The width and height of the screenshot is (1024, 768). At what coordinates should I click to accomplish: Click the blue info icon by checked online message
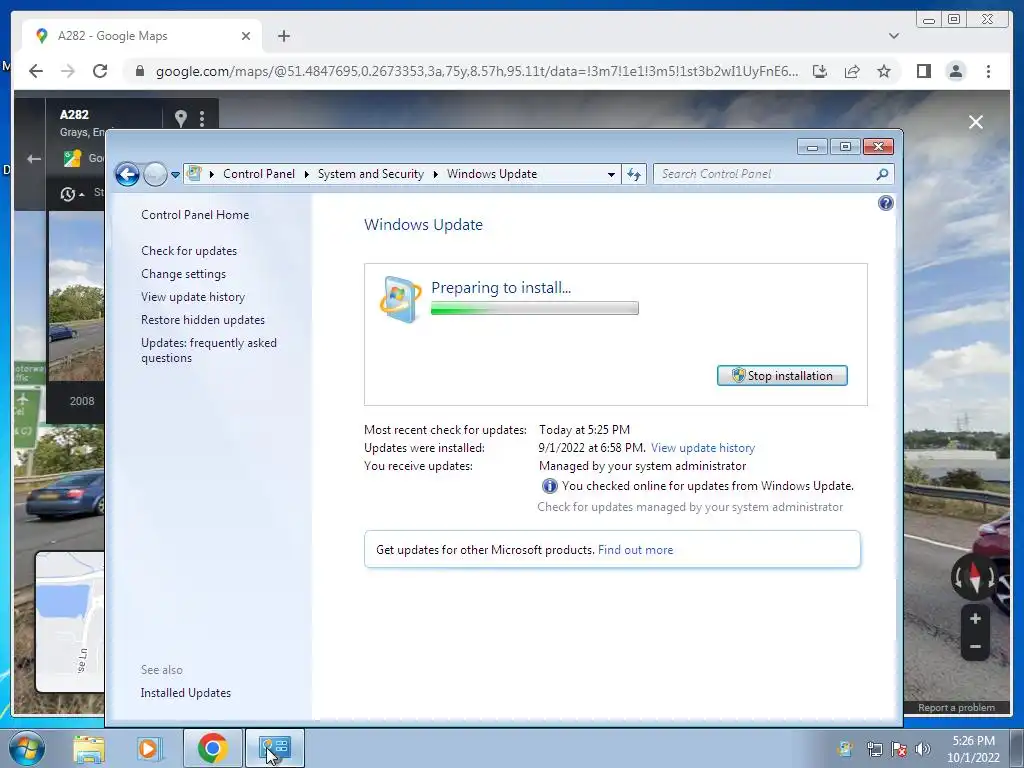tap(549, 486)
